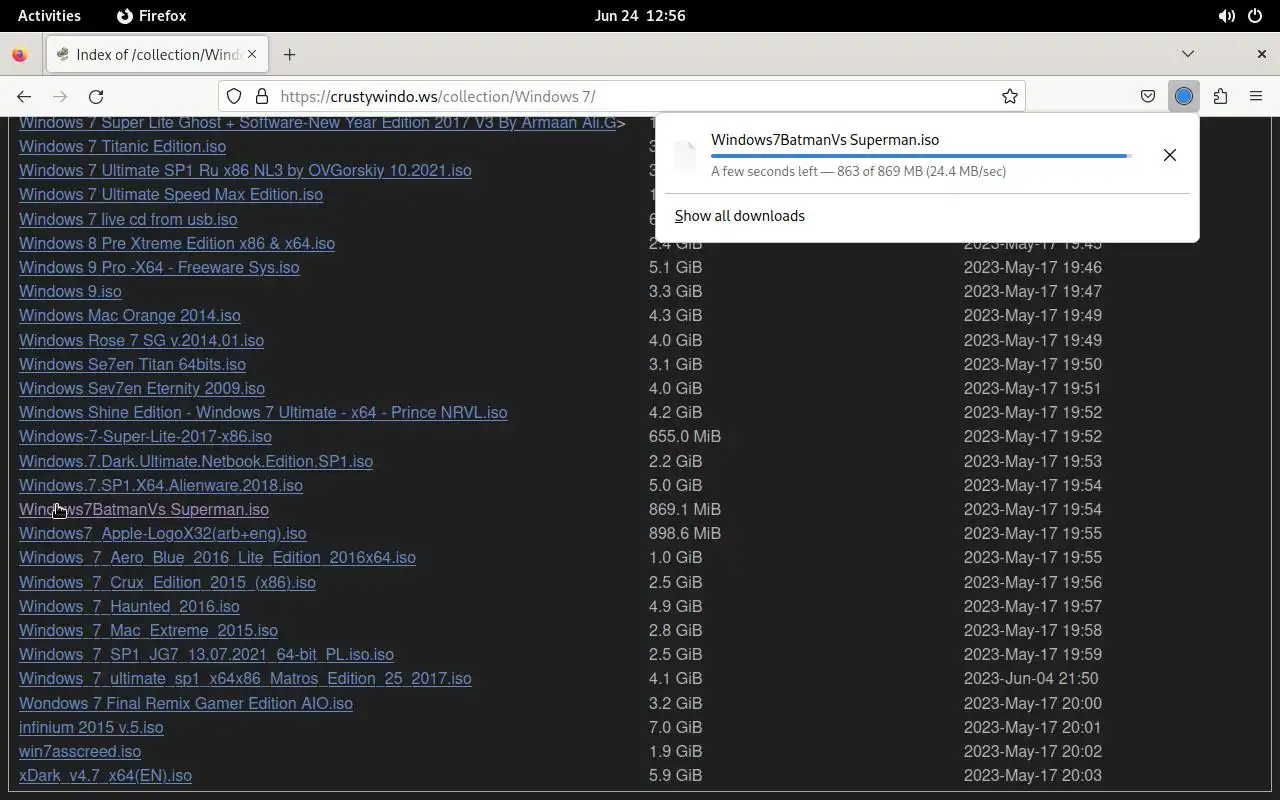This screenshot has height=800, width=1280.
Task: Open the system volume icon
Action: coord(1226,16)
